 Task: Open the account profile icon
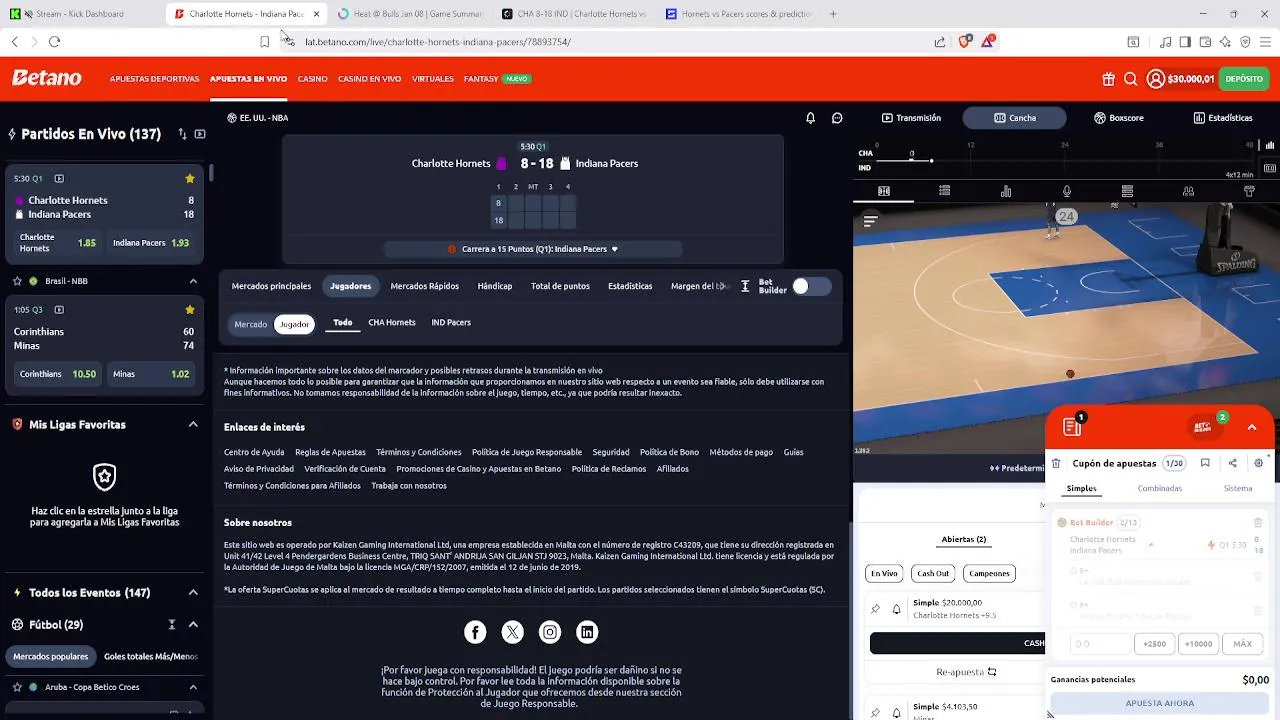coord(1156,79)
